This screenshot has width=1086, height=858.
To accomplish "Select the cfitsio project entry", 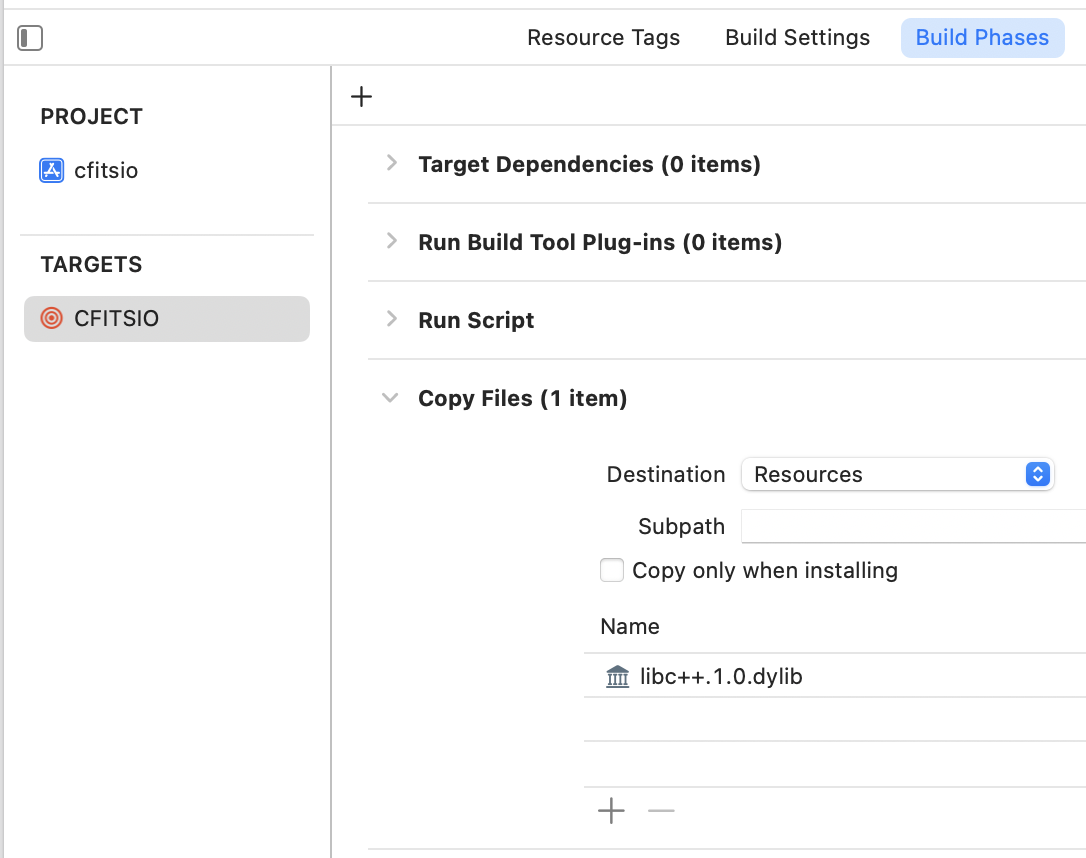I will coord(106,171).
